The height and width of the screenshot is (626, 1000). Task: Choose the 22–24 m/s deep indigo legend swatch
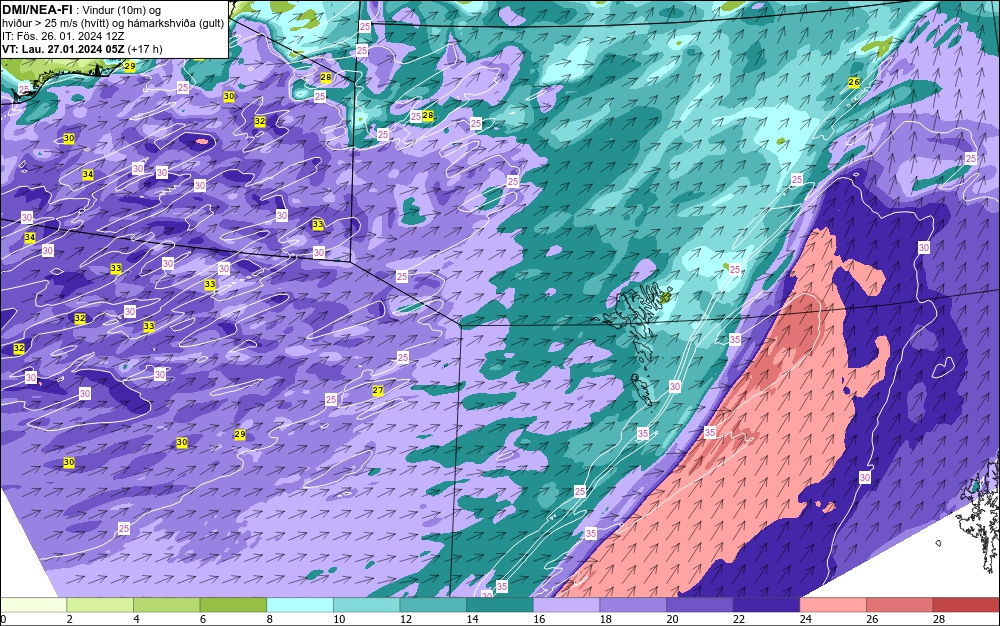(x=767, y=605)
